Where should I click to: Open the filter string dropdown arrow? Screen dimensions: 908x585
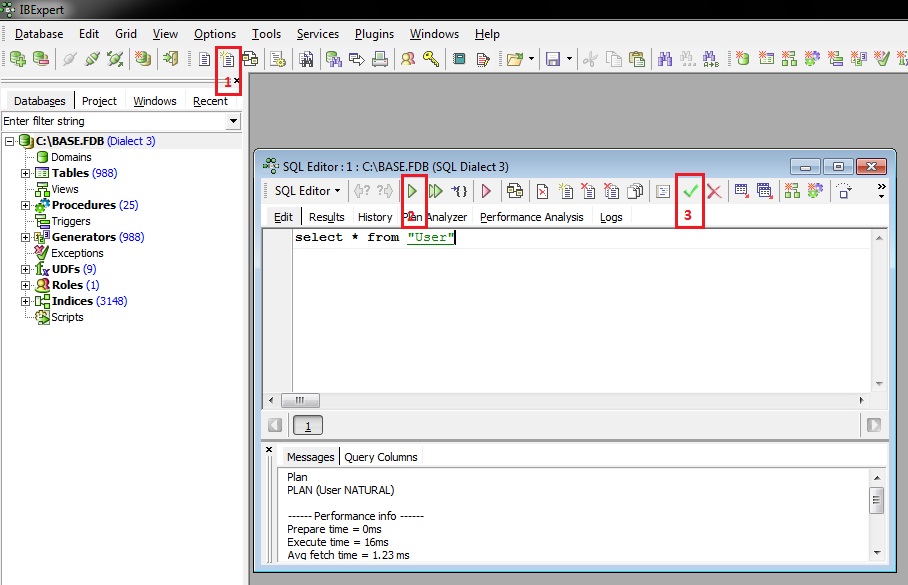pyautogui.click(x=233, y=121)
